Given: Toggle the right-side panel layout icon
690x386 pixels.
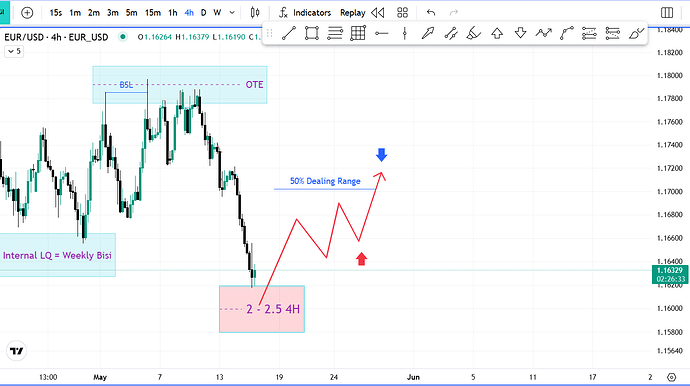Looking at the screenshot, I should [667, 13].
